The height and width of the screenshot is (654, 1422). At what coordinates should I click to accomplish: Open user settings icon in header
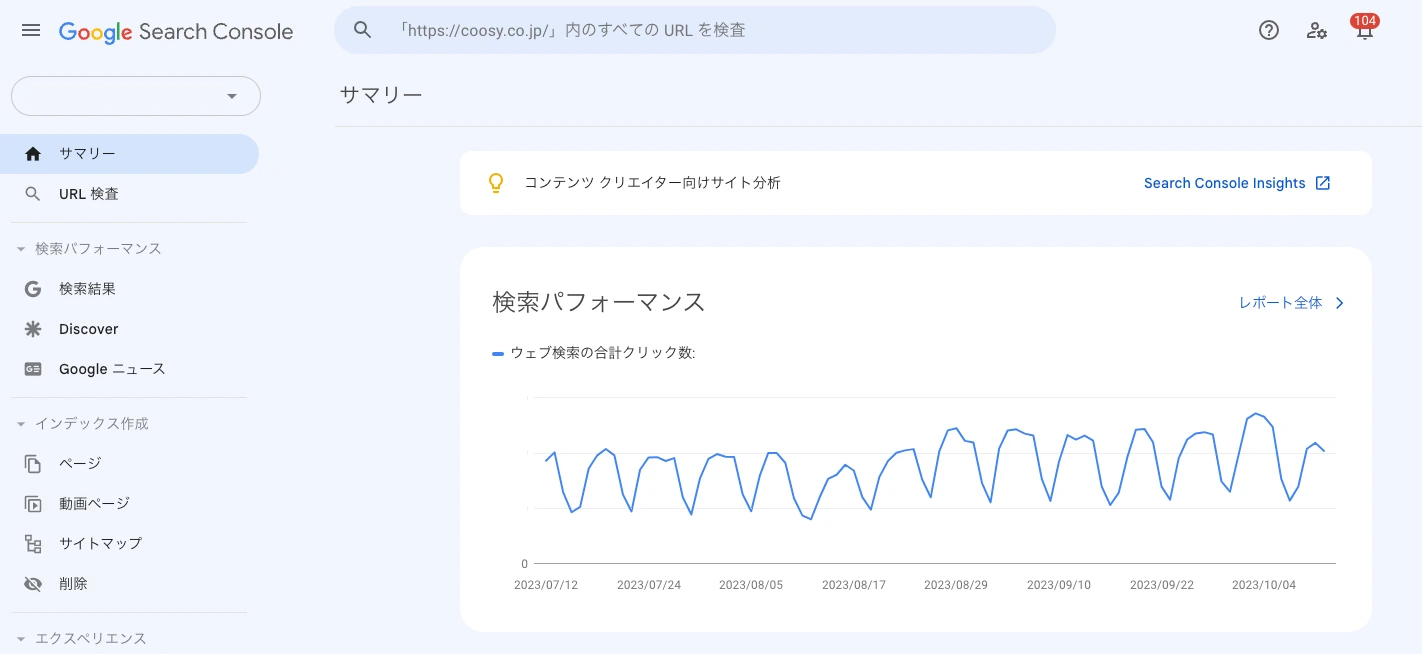(1317, 30)
